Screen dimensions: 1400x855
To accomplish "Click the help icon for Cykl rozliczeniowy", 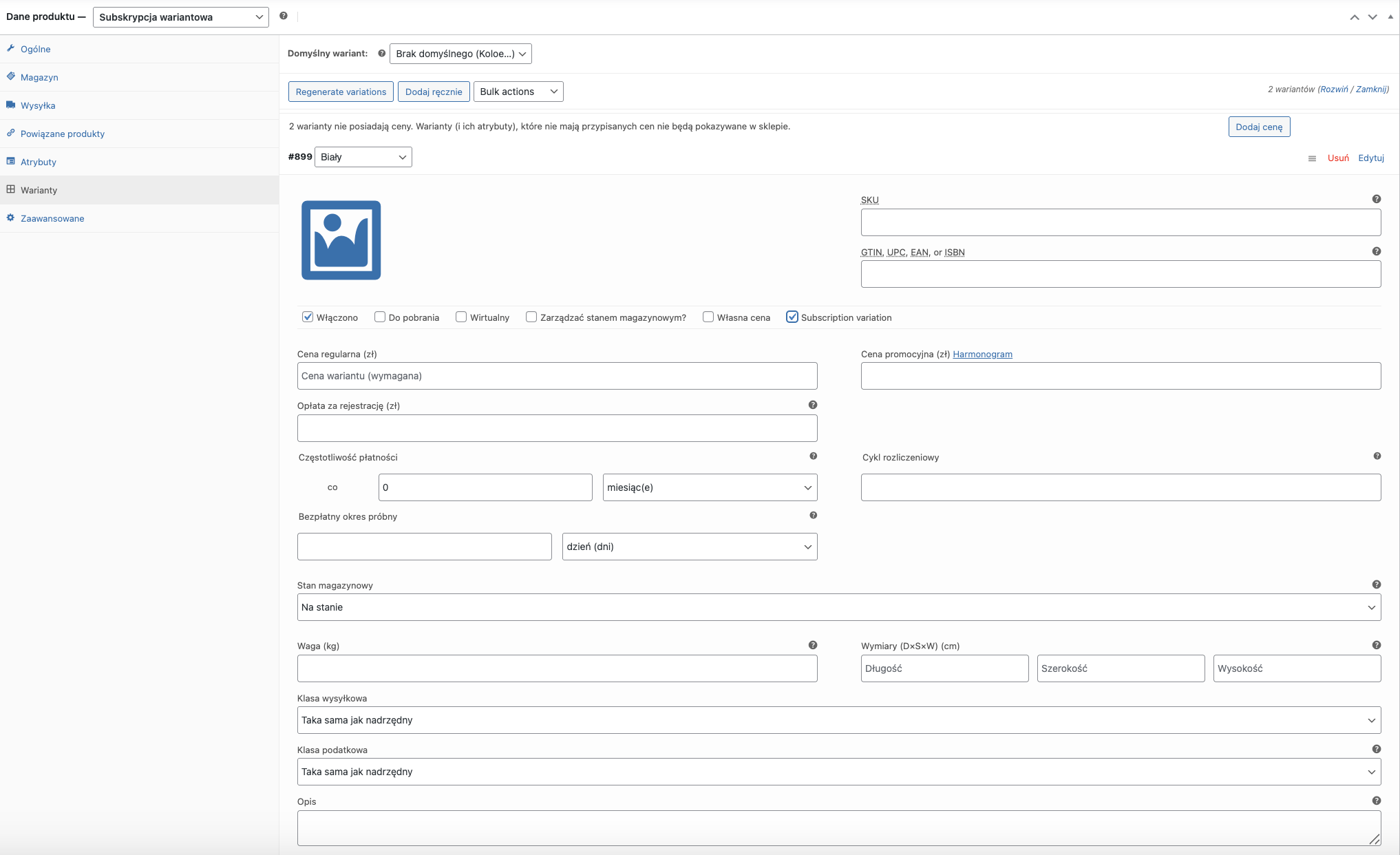I will pyautogui.click(x=1377, y=456).
